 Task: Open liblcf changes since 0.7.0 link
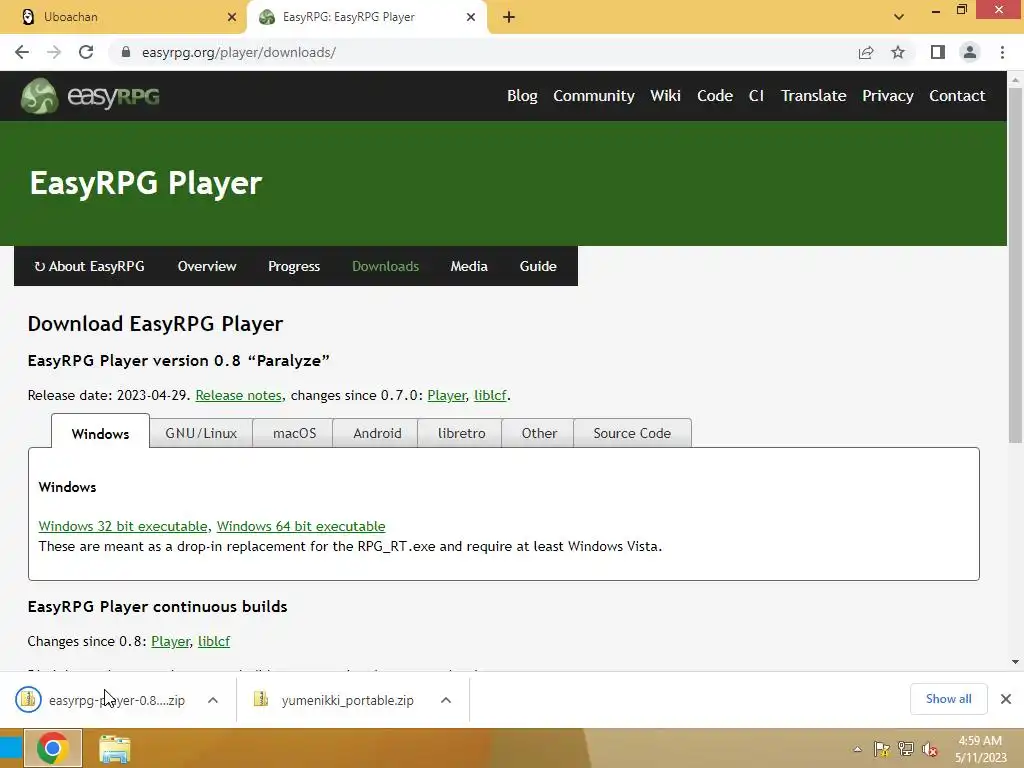490,396
